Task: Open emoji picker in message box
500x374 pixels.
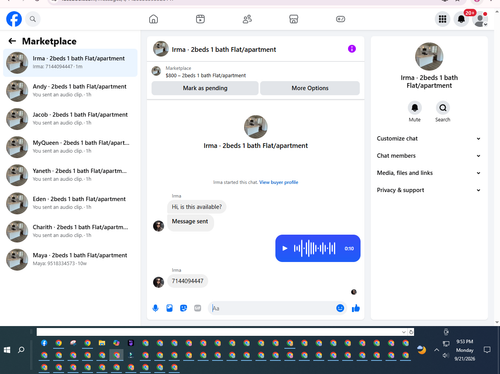Action: tap(340, 308)
